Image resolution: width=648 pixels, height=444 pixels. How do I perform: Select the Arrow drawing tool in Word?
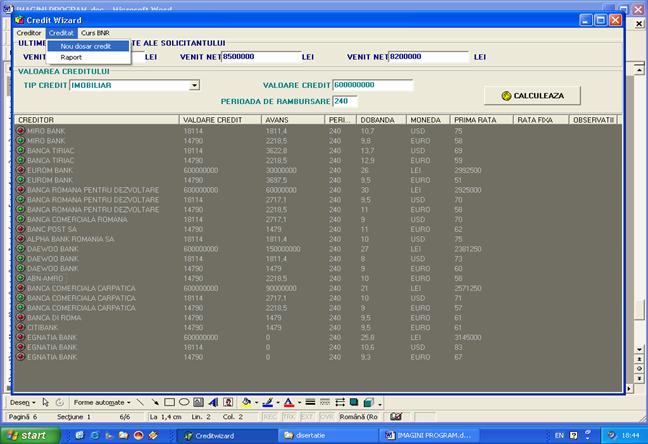155,402
